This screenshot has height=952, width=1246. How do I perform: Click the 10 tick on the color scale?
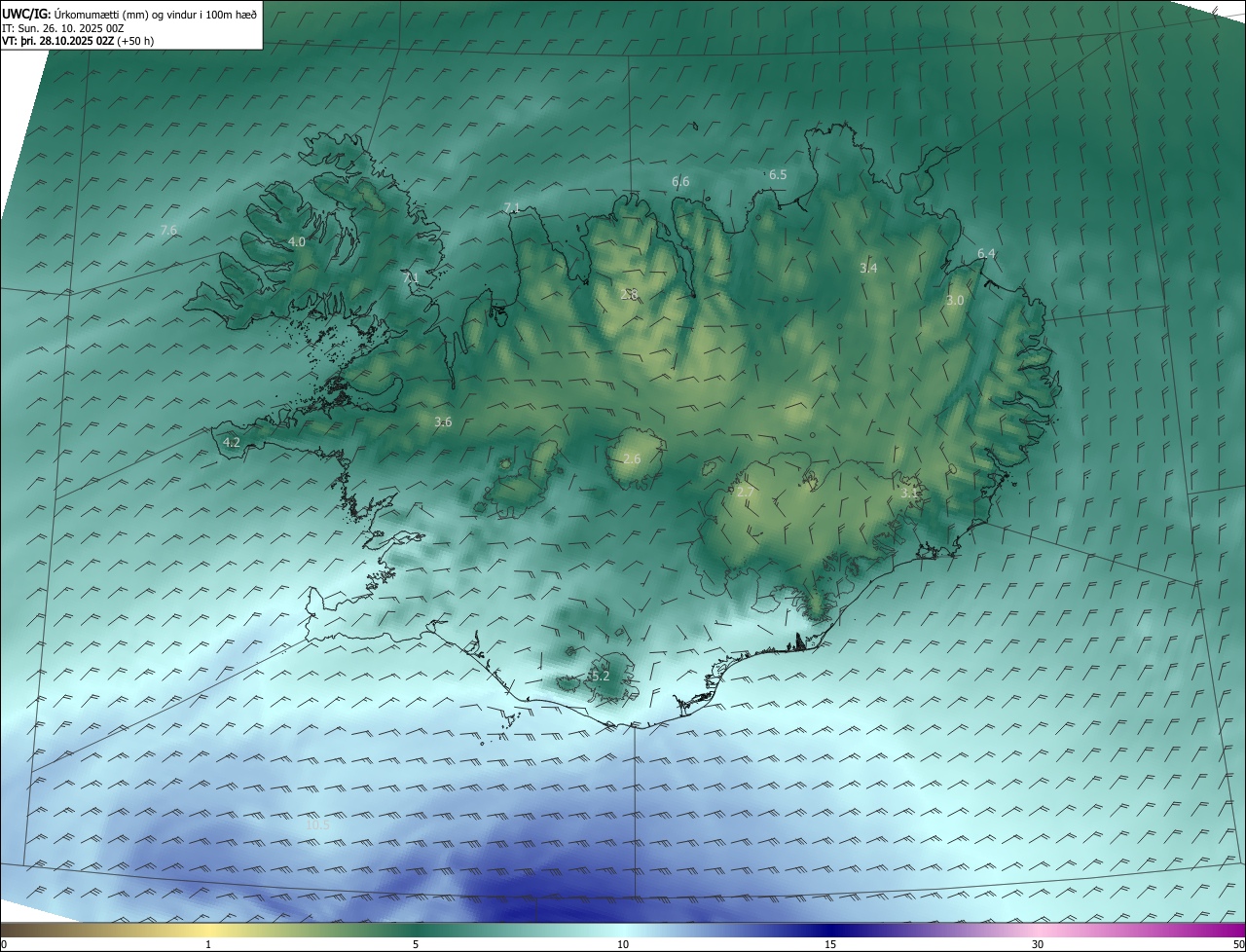tap(623, 944)
